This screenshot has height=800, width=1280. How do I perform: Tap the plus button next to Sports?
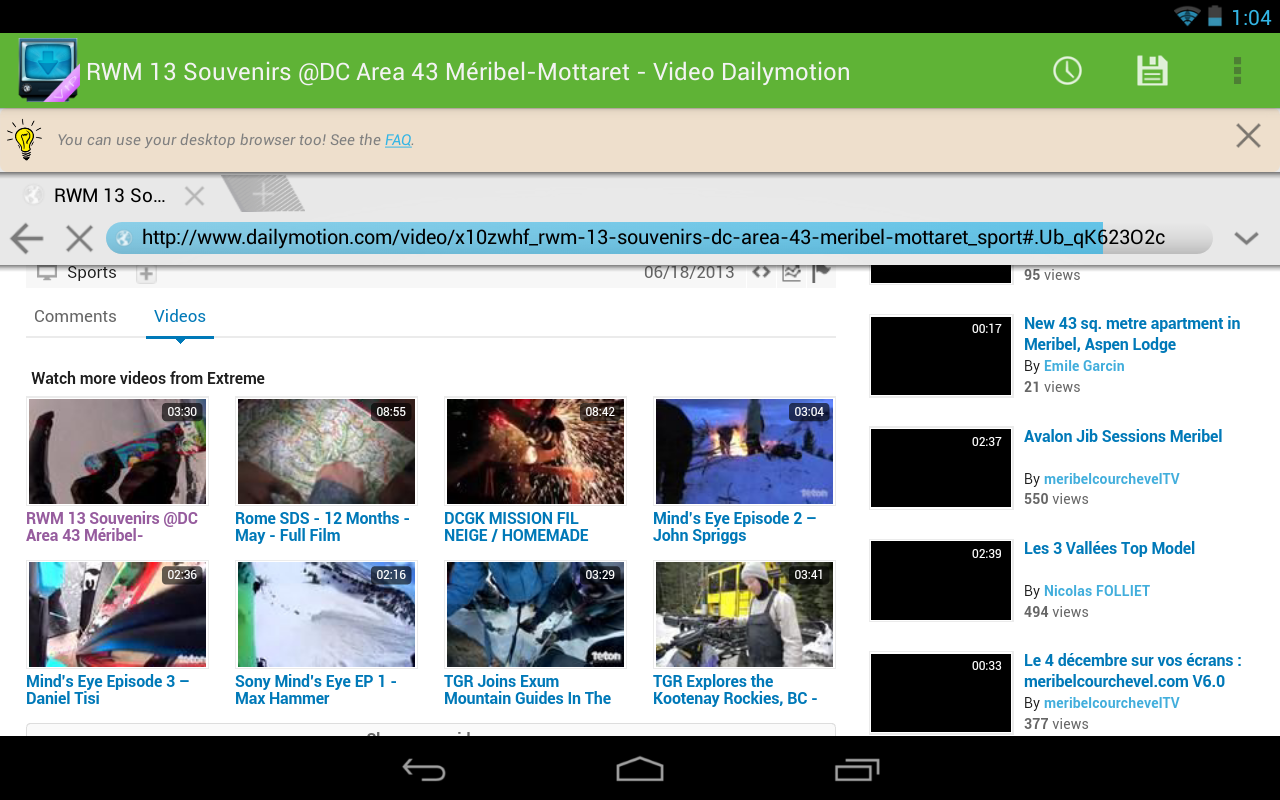pos(146,273)
